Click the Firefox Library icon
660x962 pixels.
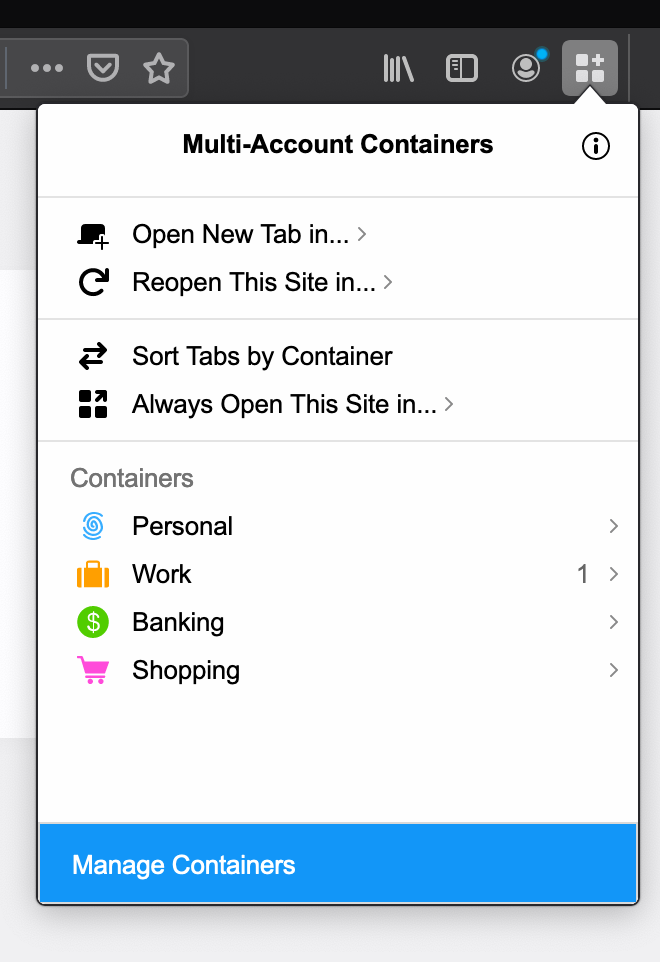coord(398,67)
